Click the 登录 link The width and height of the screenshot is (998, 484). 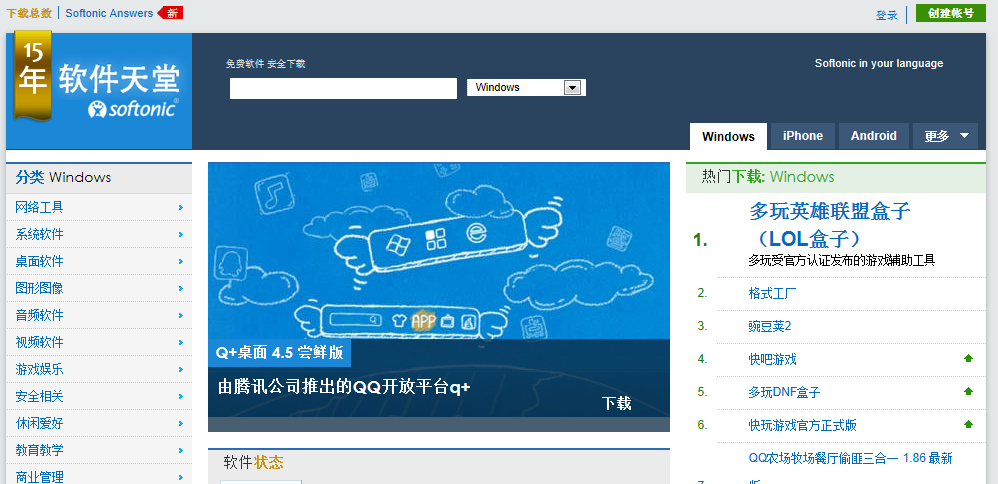pos(887,15)
